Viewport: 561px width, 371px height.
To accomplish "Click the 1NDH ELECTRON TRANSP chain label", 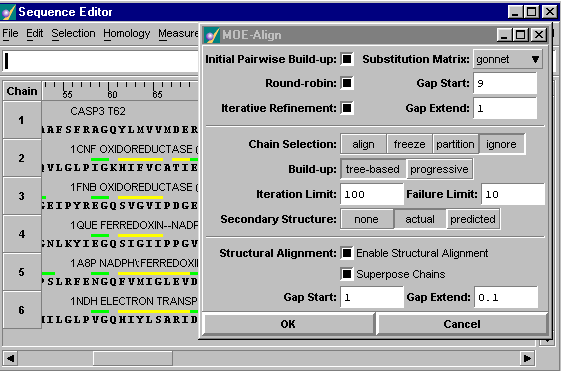I will [134, 301].
